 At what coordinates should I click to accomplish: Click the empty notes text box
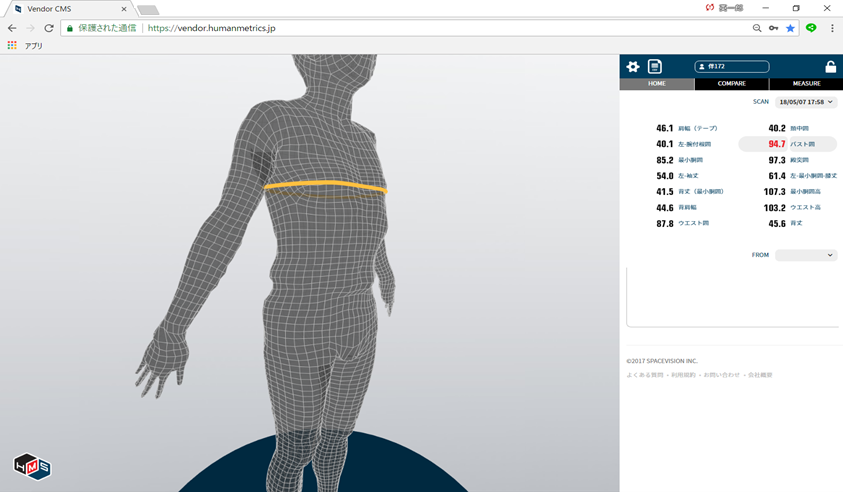point(732,297)
